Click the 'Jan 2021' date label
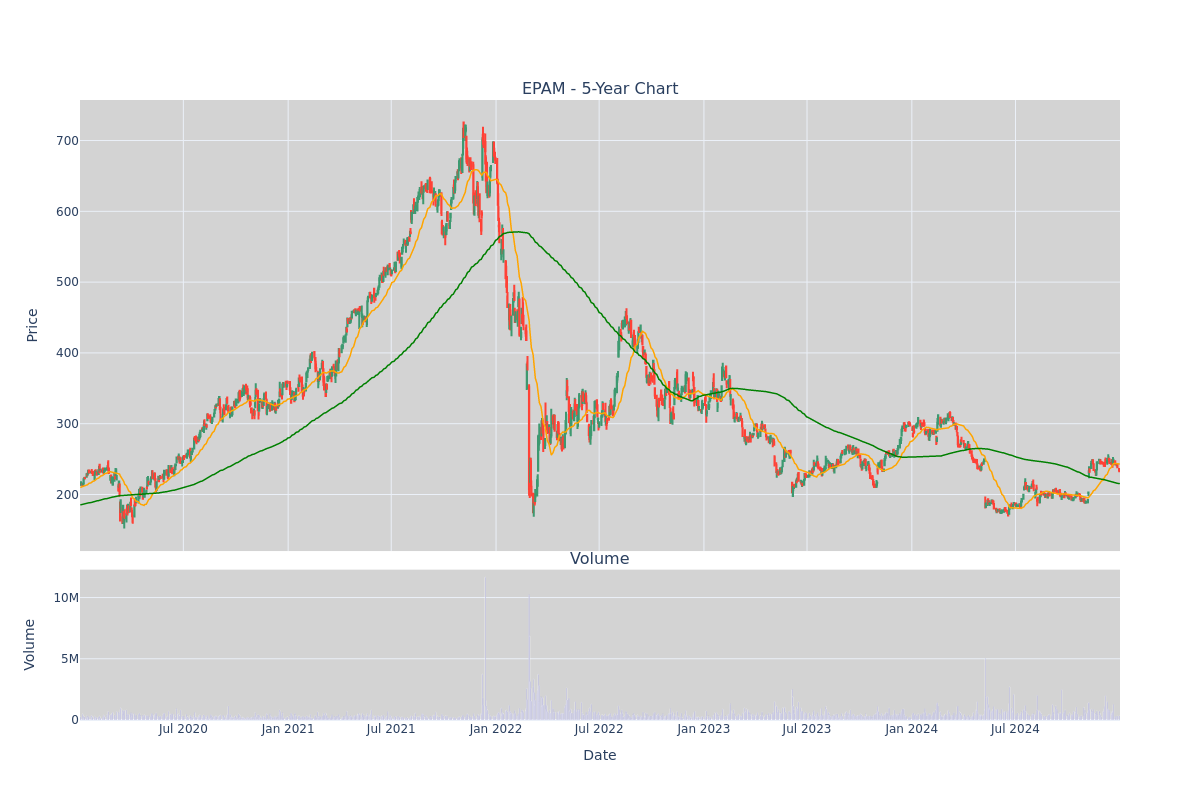Screen dimensions: 1200x800 point(288,729)
